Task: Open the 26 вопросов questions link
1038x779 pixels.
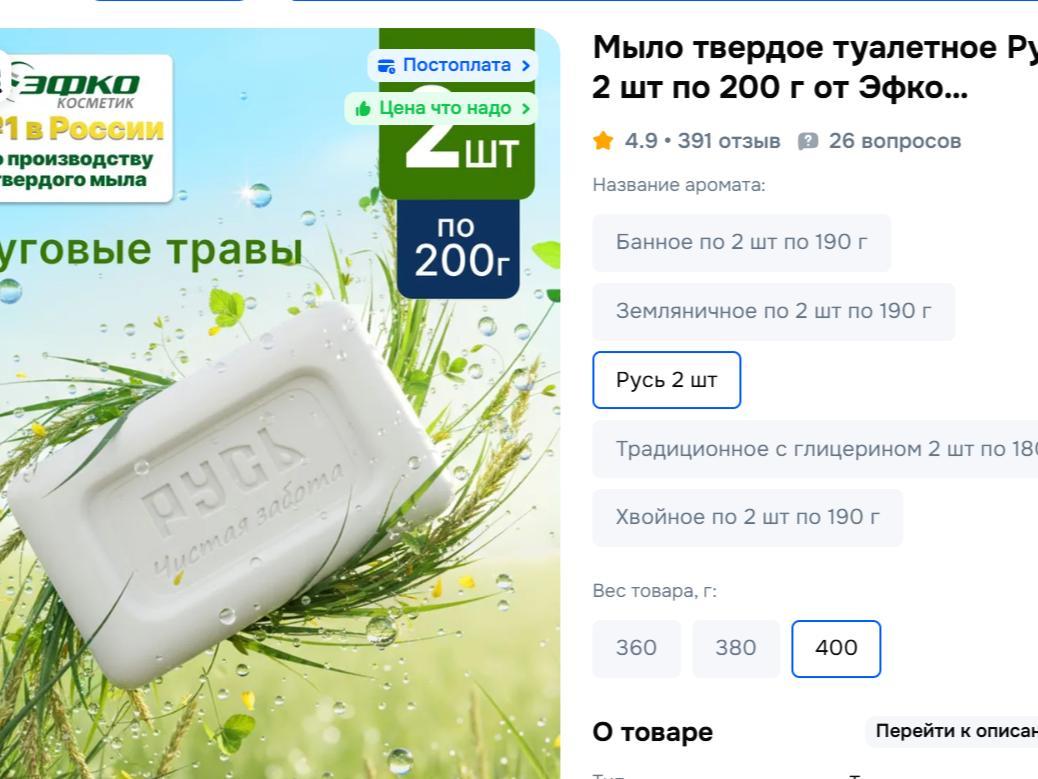Action: [x=894, y=141]
